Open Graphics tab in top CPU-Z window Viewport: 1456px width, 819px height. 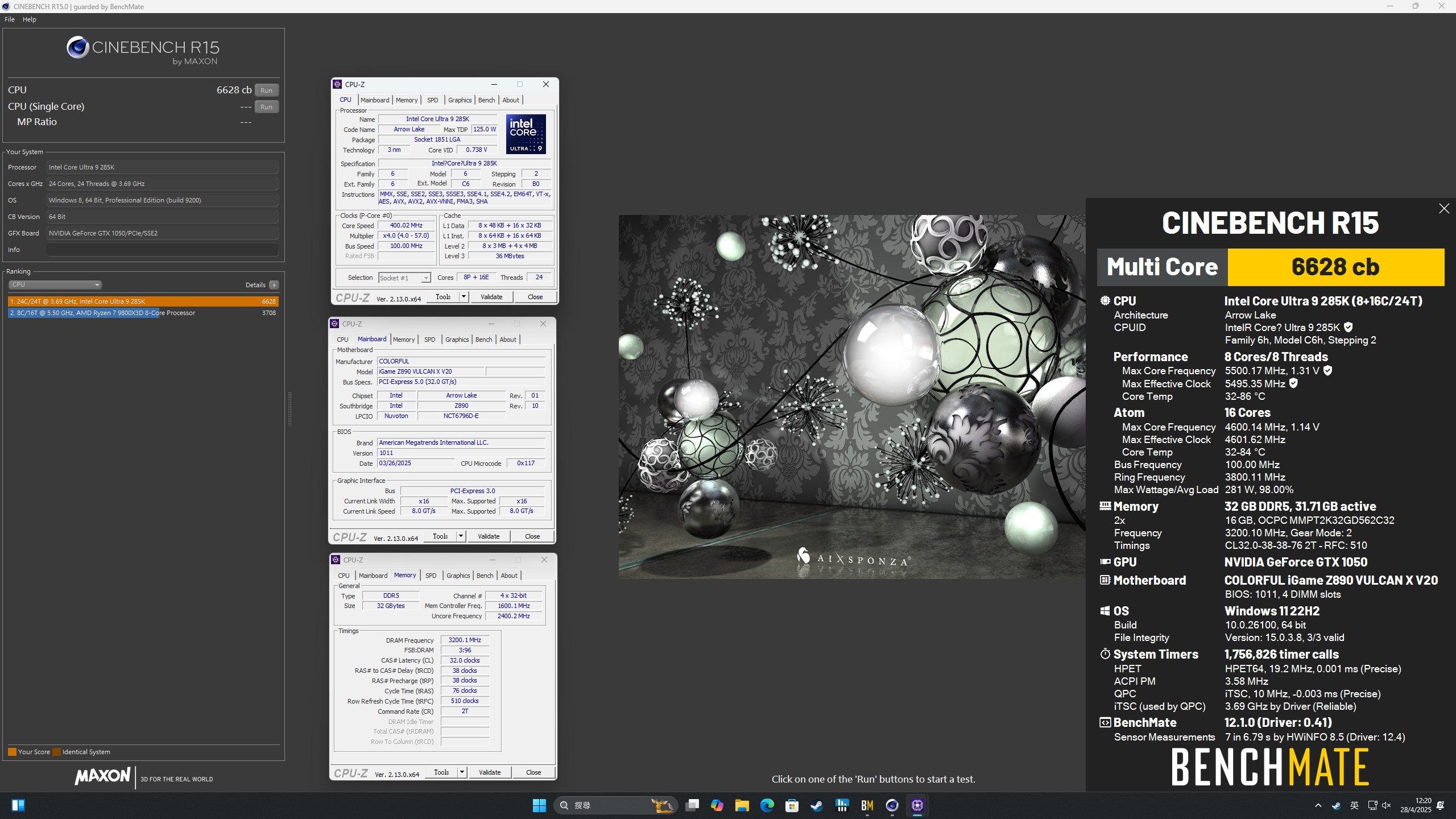(x=460, y=100)
